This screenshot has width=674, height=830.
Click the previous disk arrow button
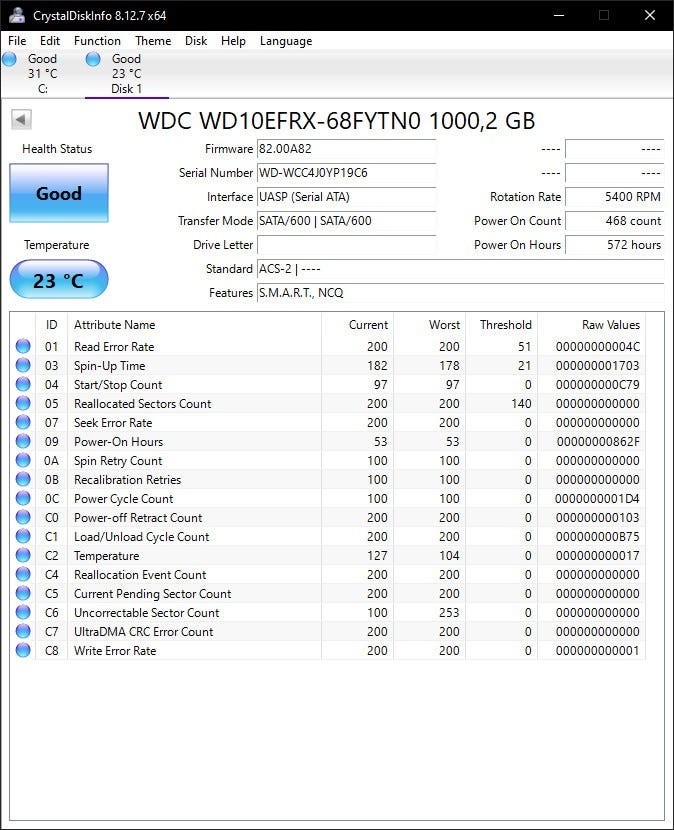tap(22, 119)
